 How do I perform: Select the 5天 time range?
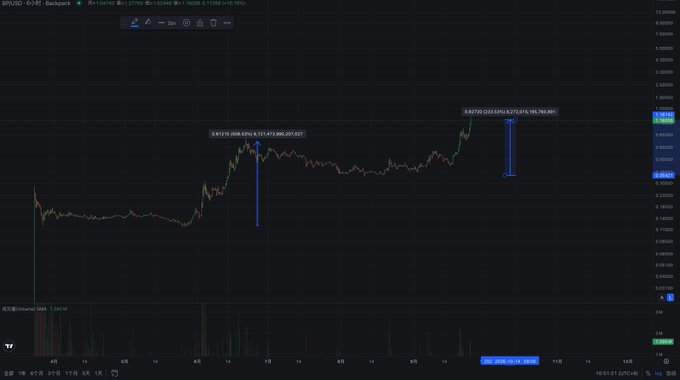click(x=86, y=373)
